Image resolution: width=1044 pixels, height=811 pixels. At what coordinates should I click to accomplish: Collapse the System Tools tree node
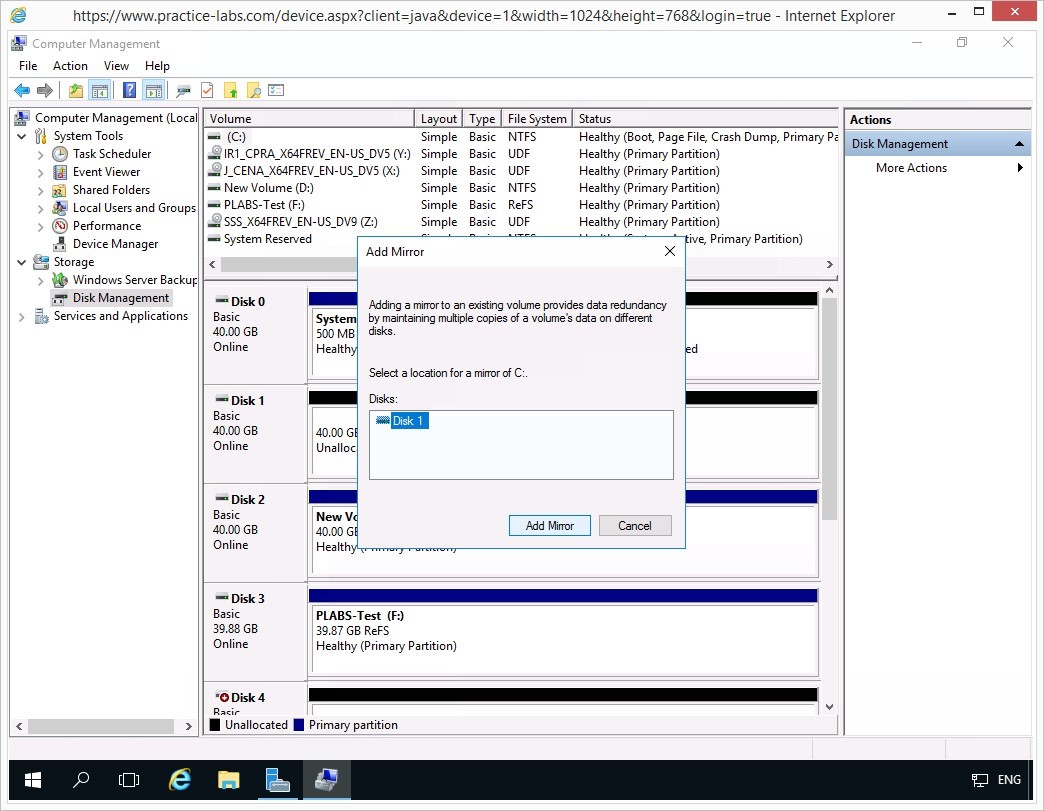[22, 136]
